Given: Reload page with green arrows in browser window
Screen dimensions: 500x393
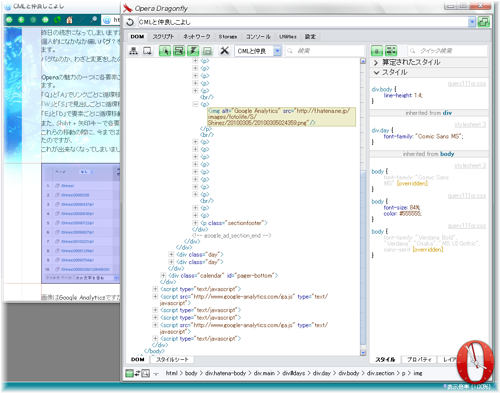Looking at the screenshot, I should tap(57, 20).
